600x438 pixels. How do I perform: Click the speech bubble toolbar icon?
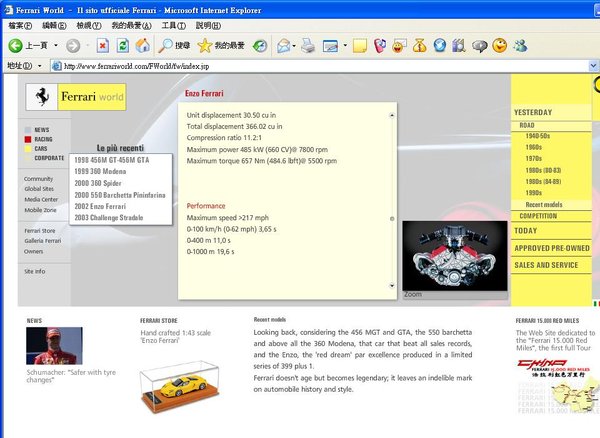click(x=479, y=46)
